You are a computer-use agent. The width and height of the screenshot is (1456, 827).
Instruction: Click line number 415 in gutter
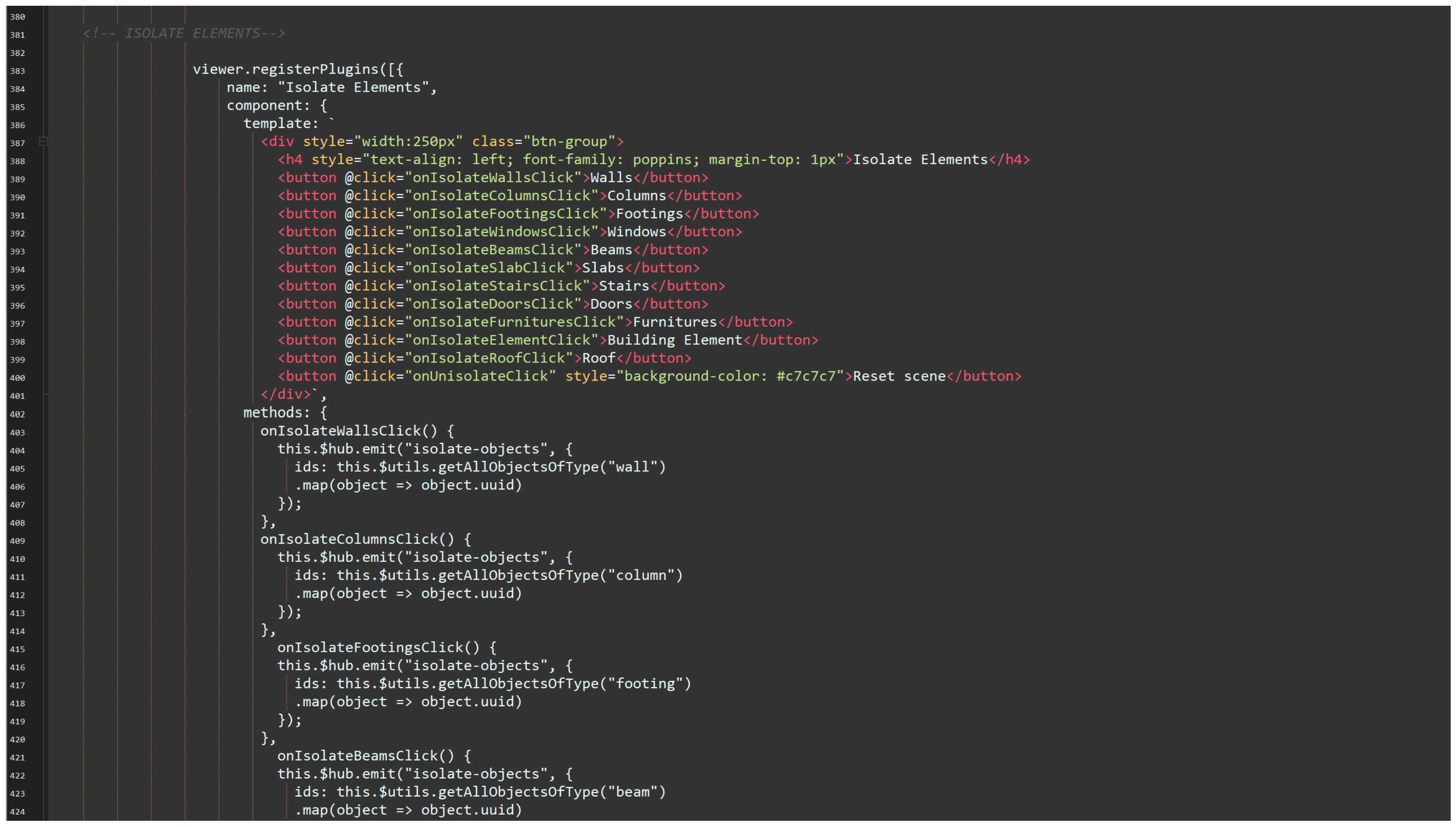click(x=18, y=649)
